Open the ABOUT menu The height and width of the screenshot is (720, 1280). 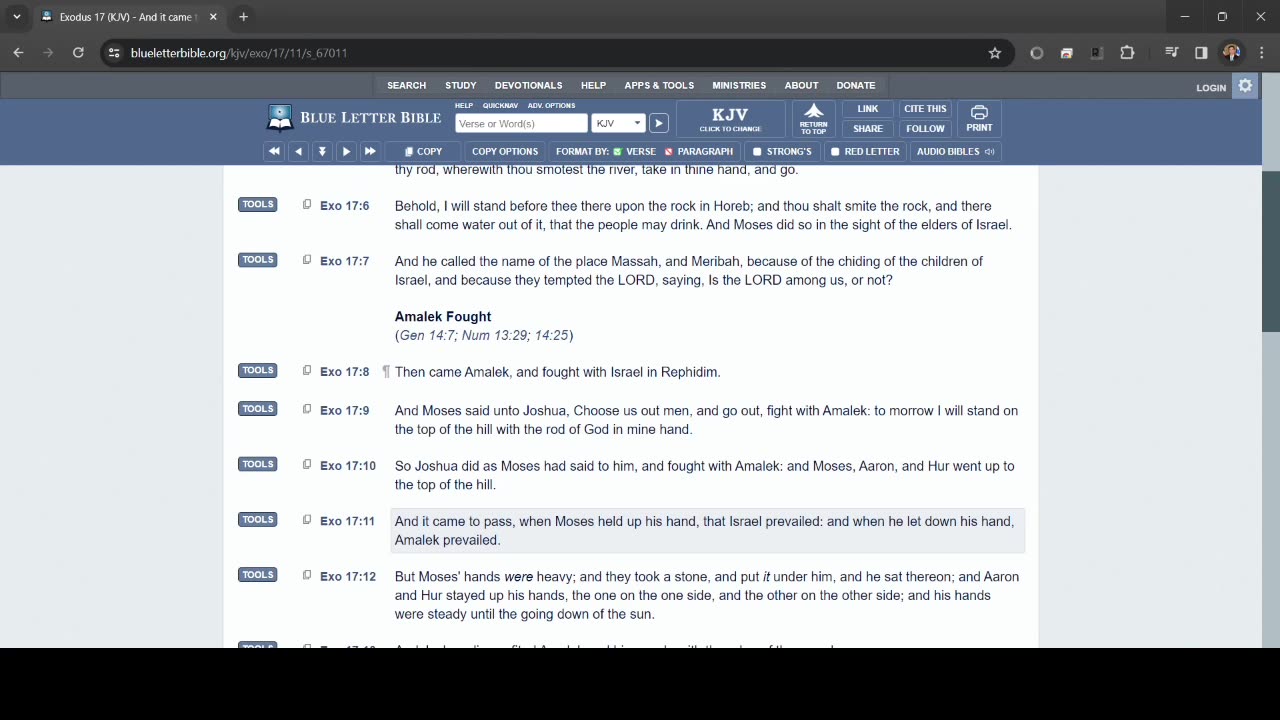click(x=801, y=86)
